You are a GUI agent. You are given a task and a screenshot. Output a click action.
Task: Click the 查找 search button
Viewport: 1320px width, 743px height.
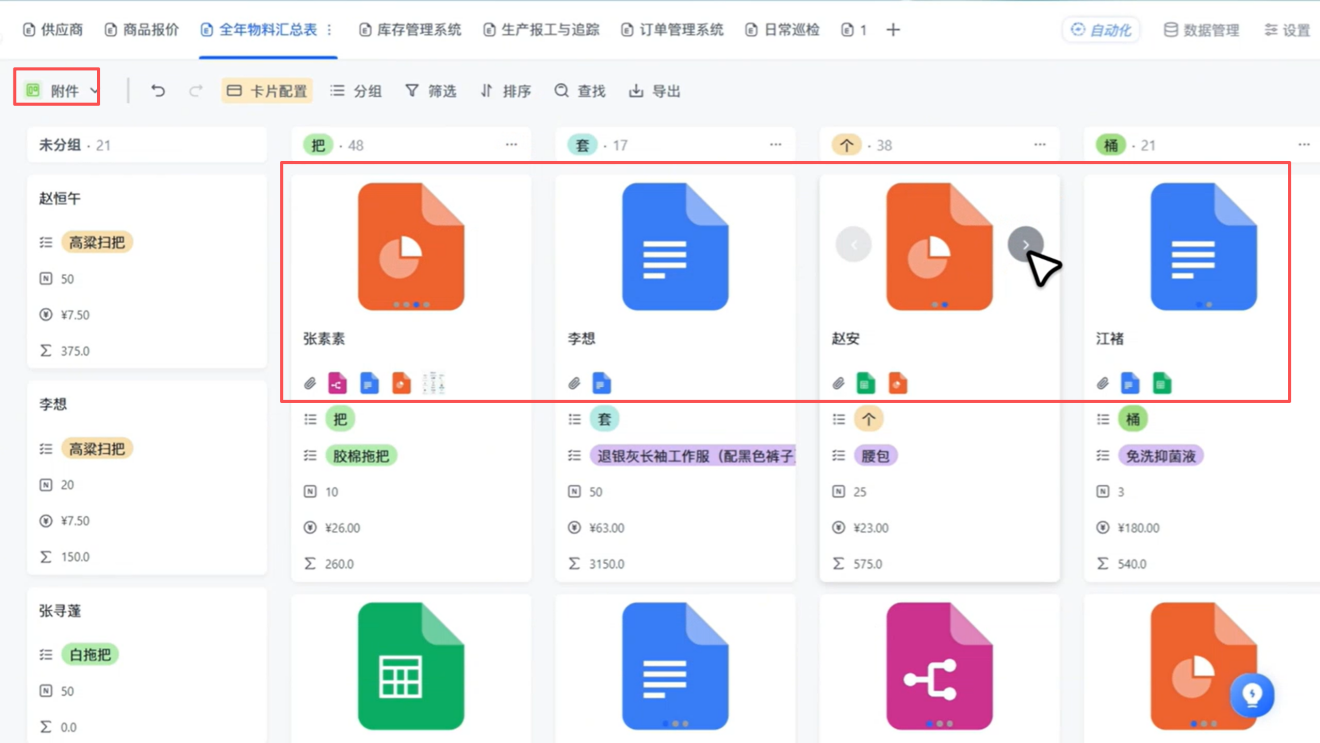pos(580,91)
